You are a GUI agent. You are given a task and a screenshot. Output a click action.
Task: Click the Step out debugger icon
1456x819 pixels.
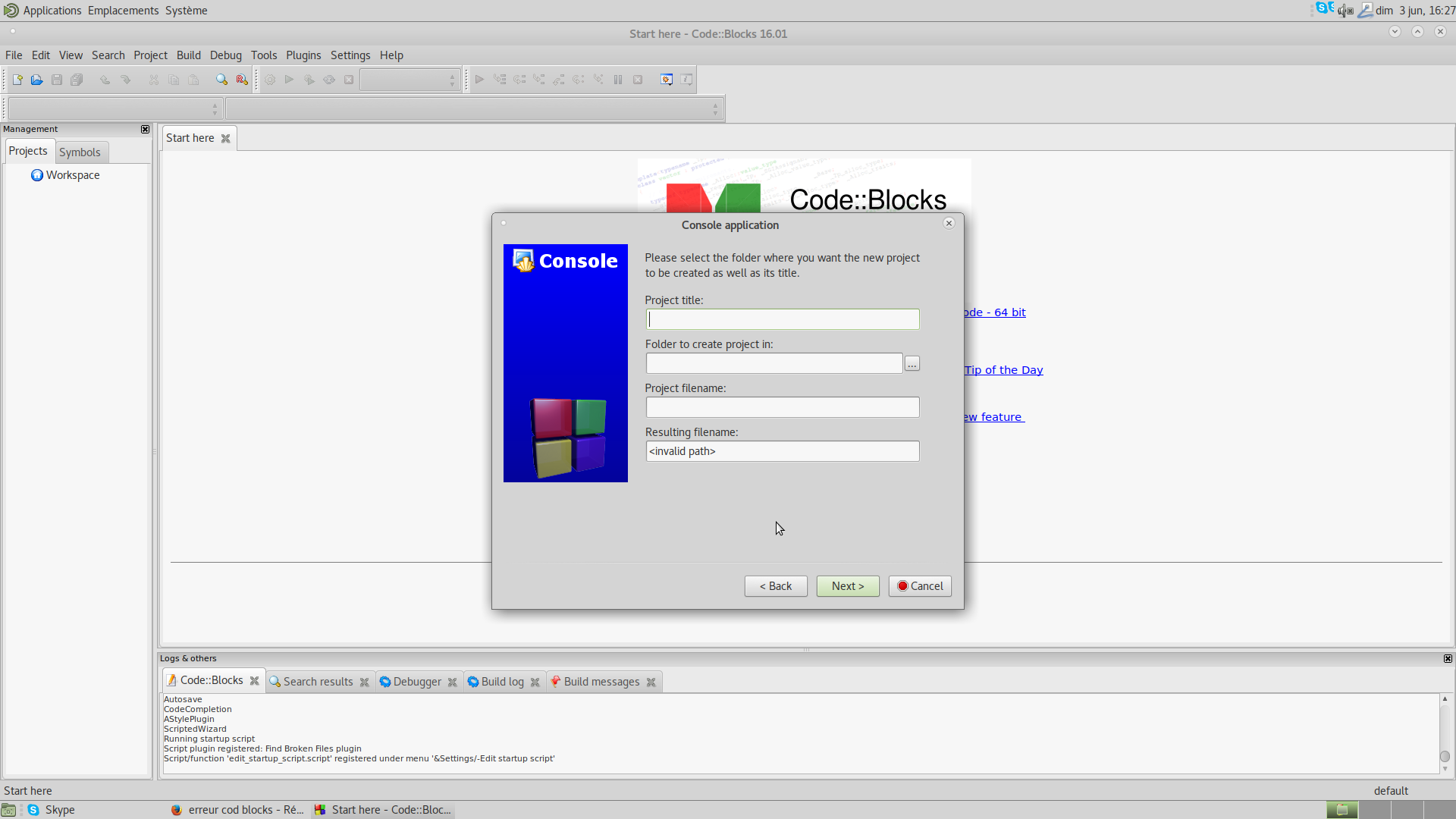(559, 80)
